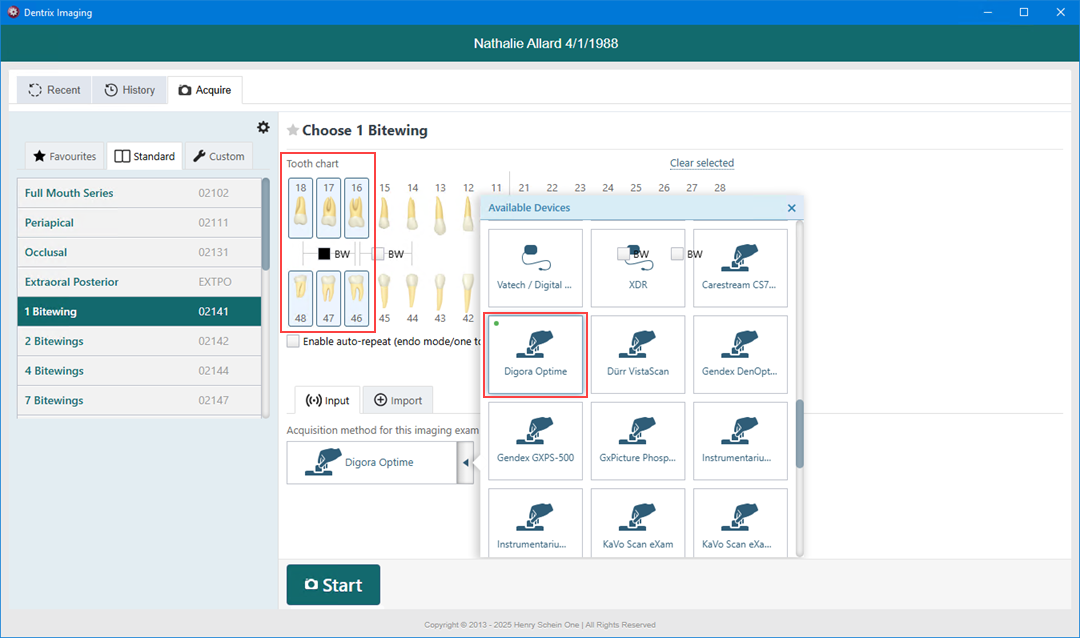Choose Gendex GXPS-500 device tile
The image size is (1080, 638).
pyautogui.click(x=535, y=438)
